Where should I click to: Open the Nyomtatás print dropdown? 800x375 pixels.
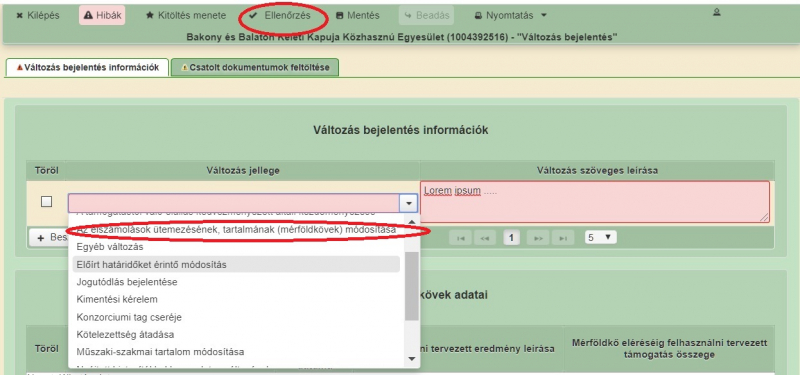pos(510,15)
